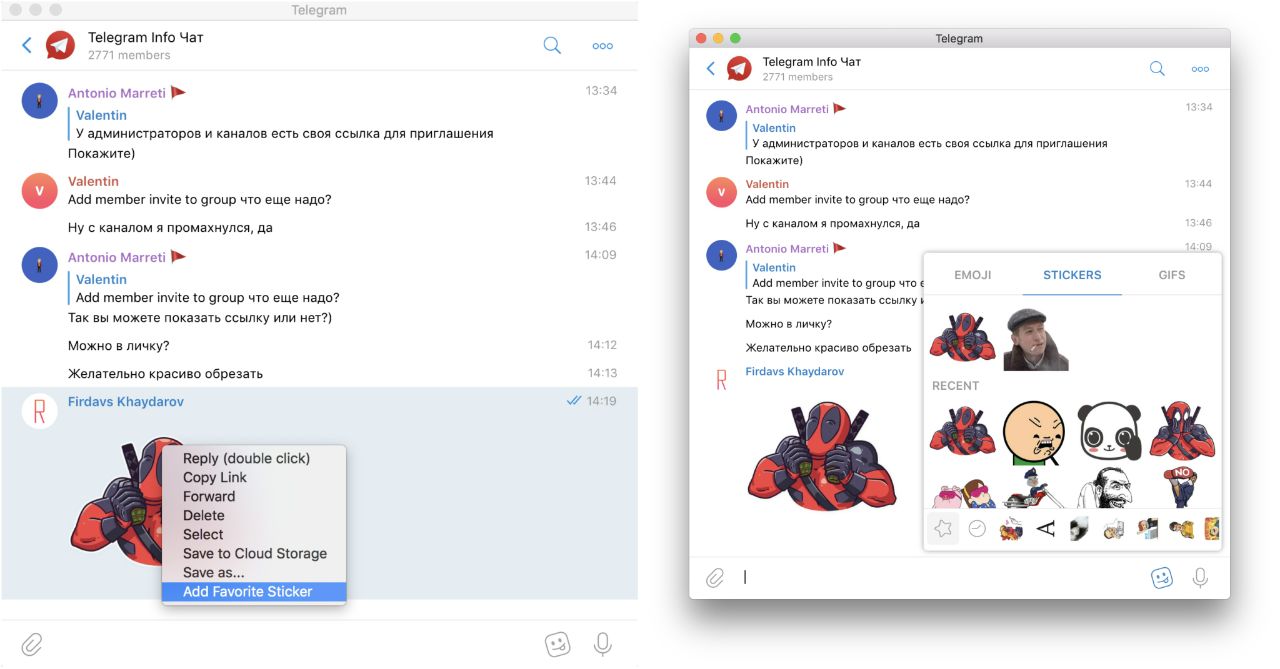Toggle the blue sticker smiley icon in right window
This screenshot has width=1280, height=669.
pyautogui.click(x=1161, y=578)
